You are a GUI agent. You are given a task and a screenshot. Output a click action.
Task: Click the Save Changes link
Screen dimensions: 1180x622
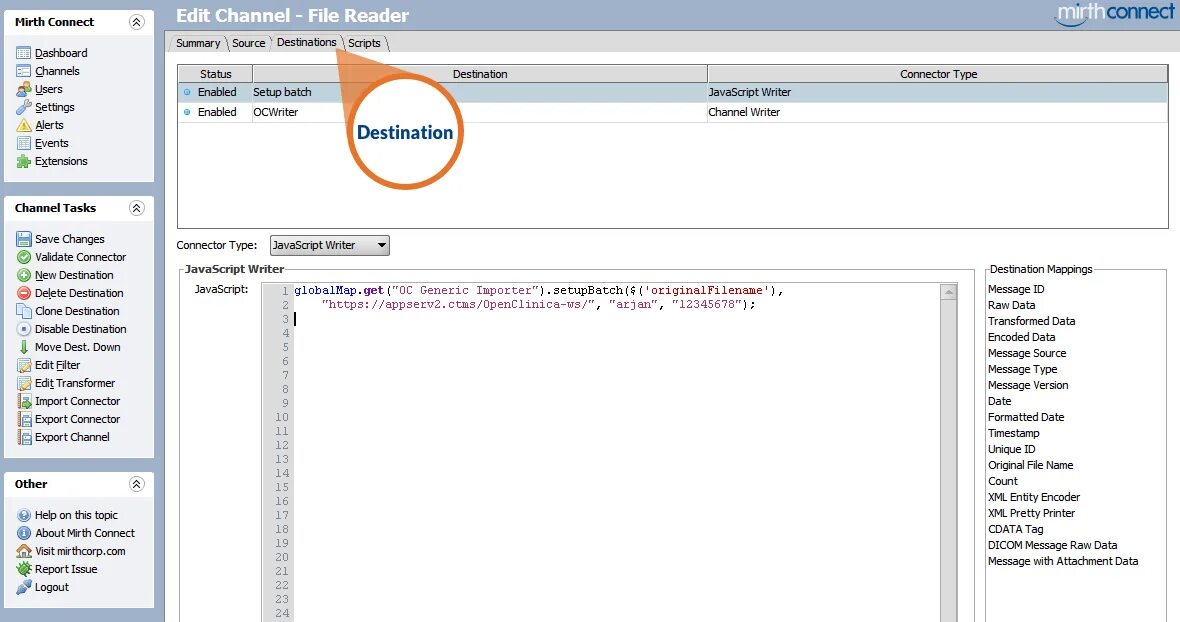[x=70, y=239]
